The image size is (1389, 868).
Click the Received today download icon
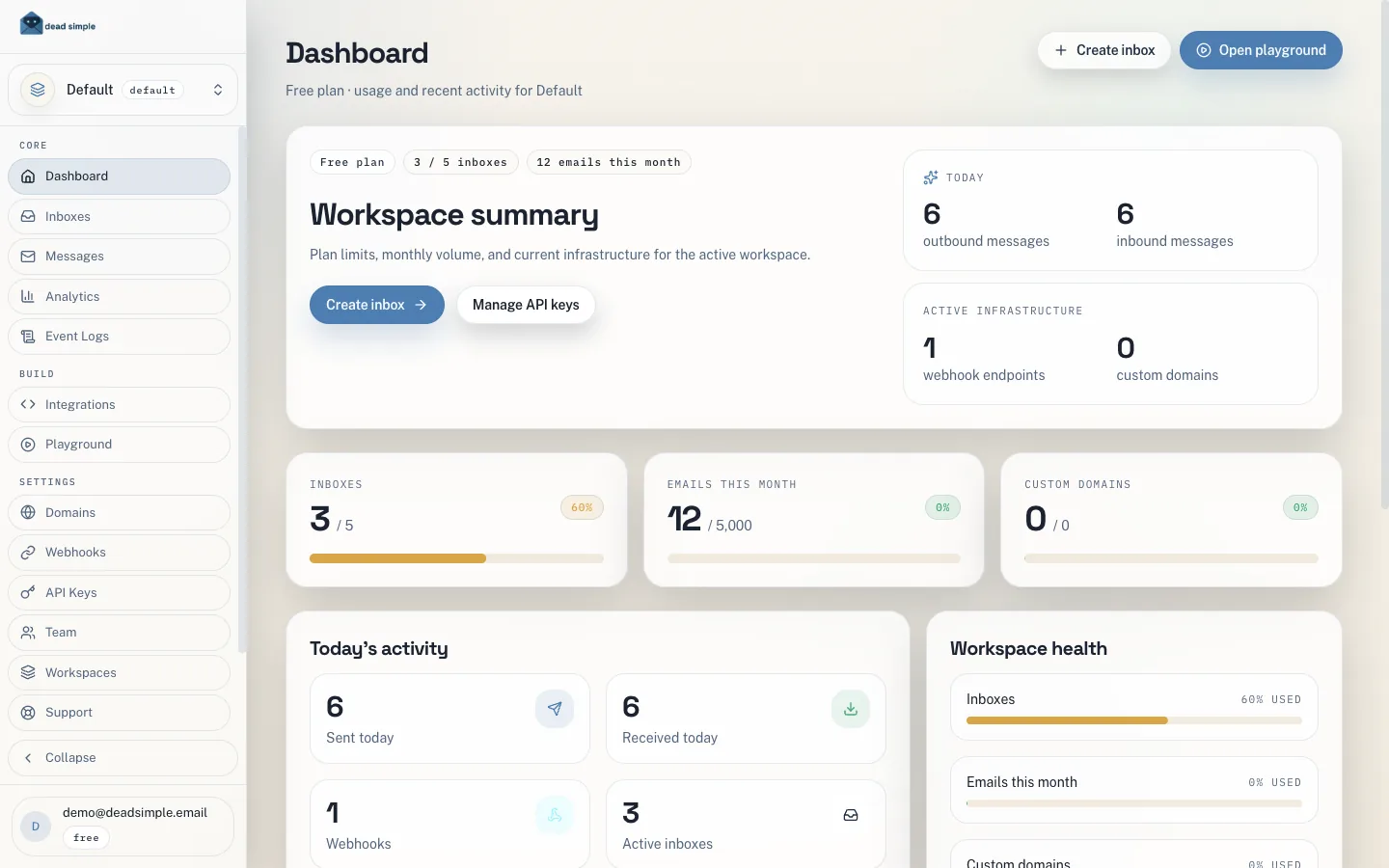tap(851, 709)
